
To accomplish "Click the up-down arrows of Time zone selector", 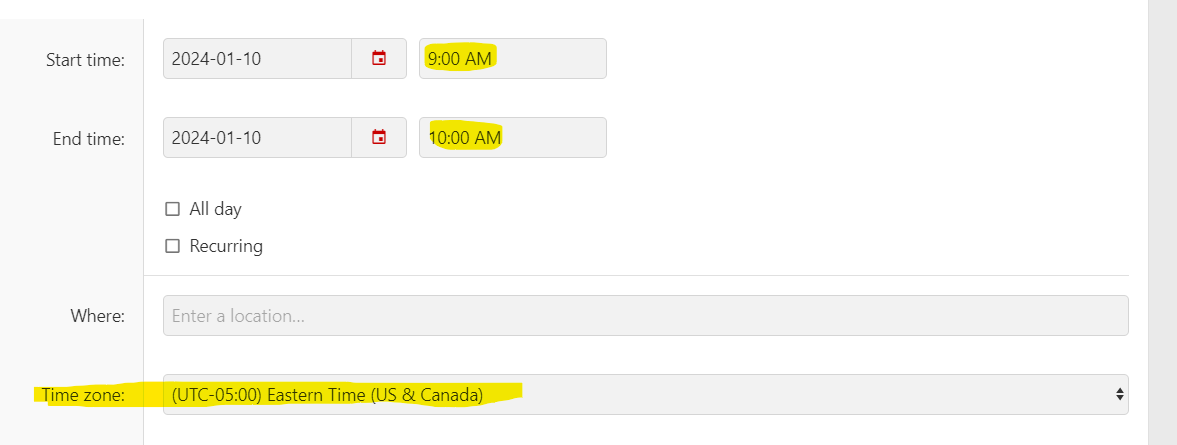I will [x=1119, y=394].
